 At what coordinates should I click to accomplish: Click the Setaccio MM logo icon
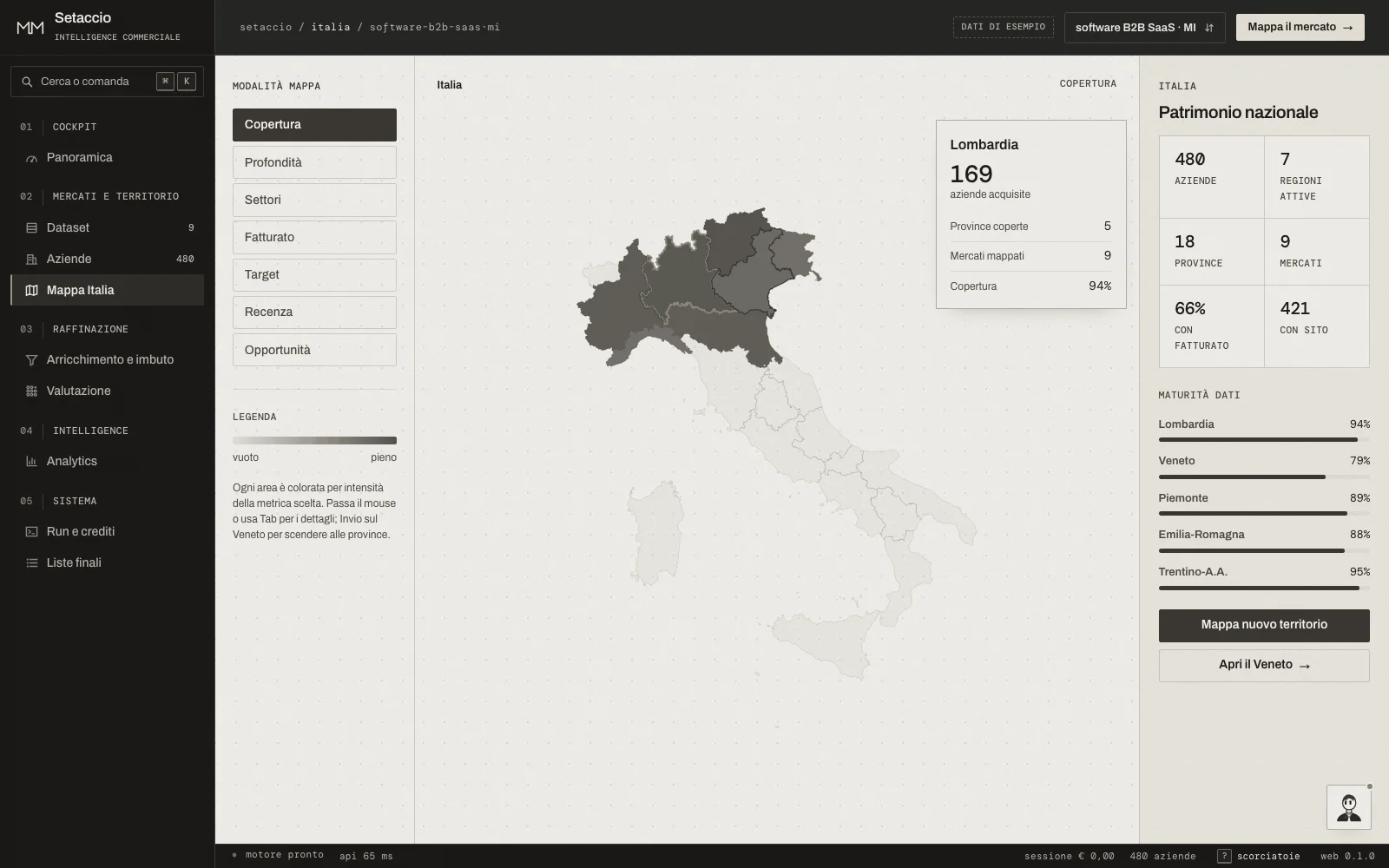(x=30, y=28)
